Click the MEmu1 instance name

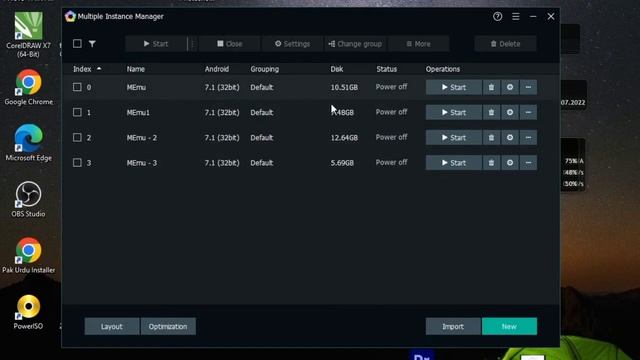138,113
